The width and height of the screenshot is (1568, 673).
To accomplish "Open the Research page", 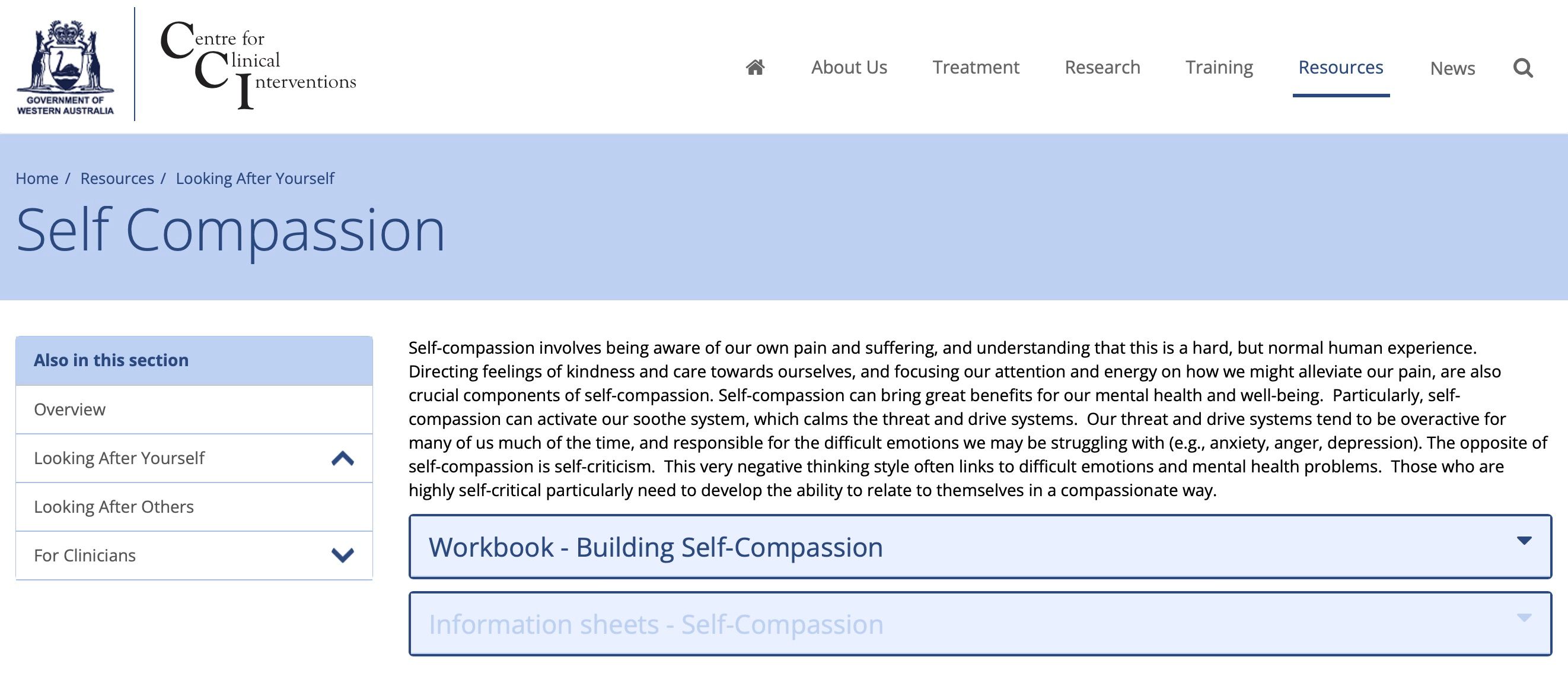I will click(x=1102, y=67).
